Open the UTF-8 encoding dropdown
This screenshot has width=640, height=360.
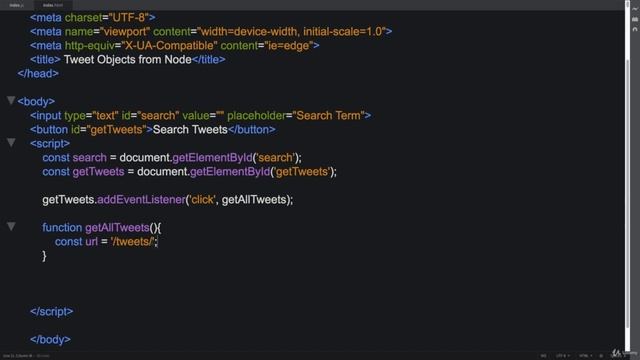(x=563, y=356)
